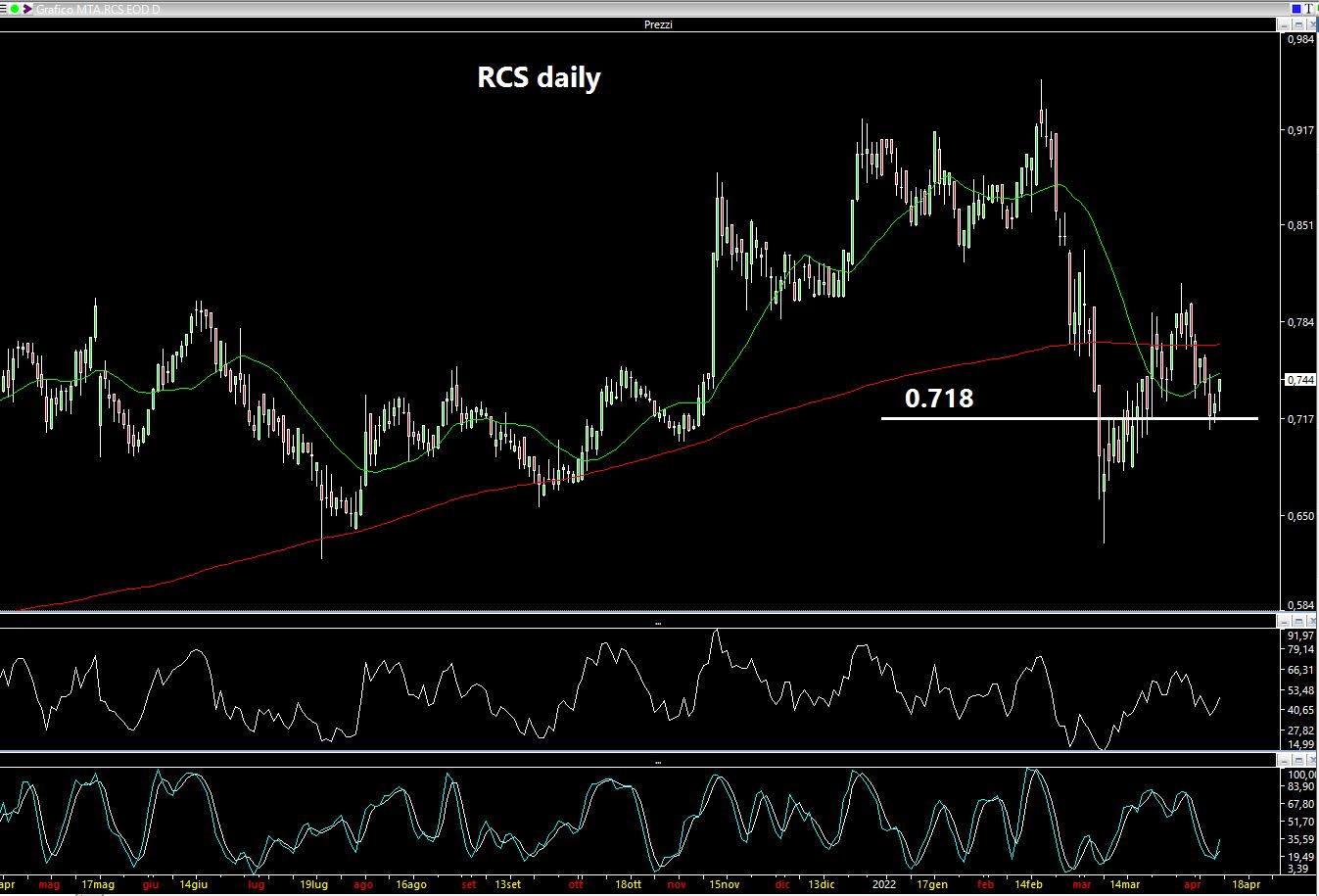This screenshot has width=1319, height=896.
Task: Maximize the Prezzi price panel
Action: click(x=1298, y=24)
